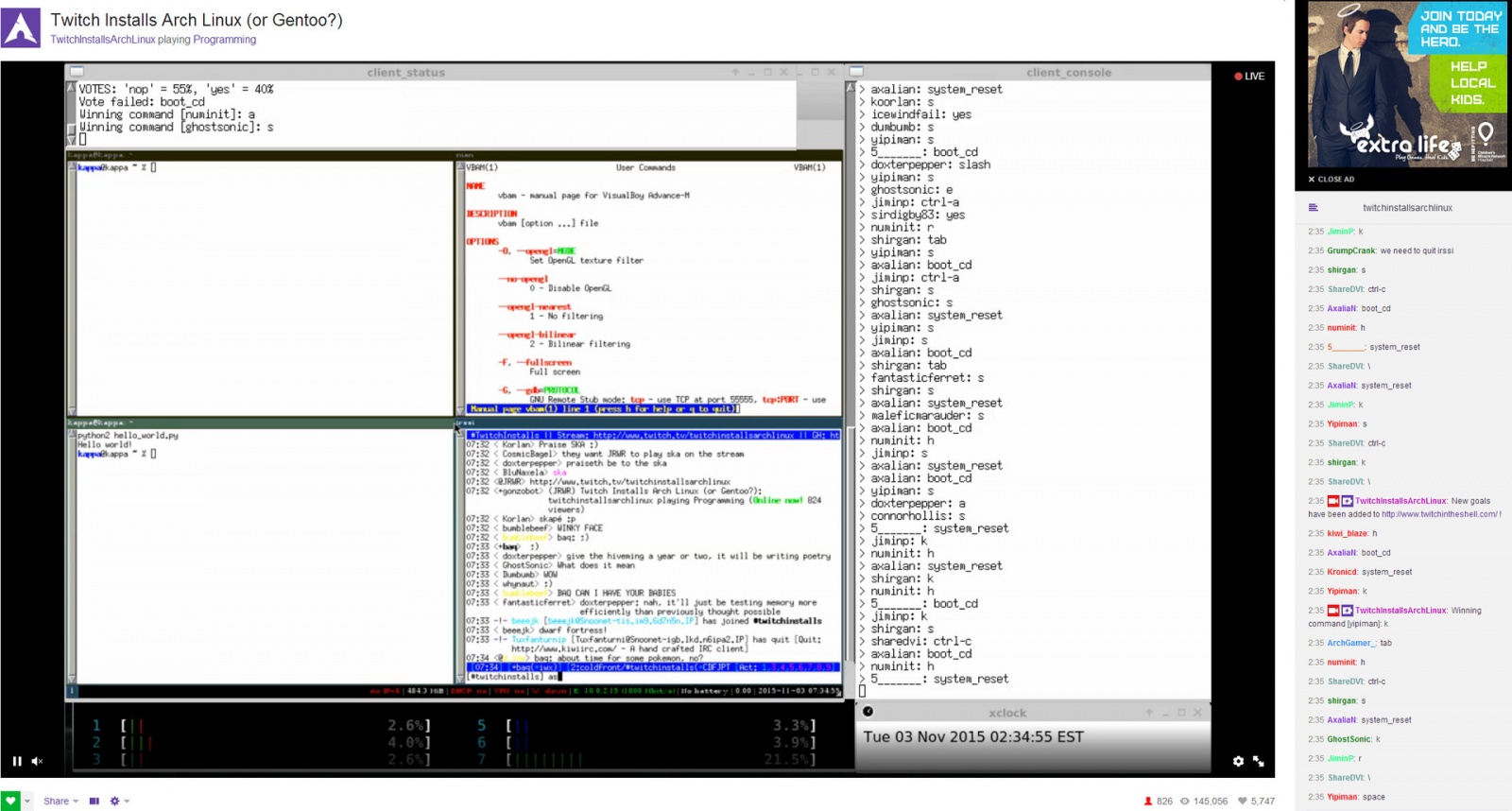Screen dimensions: 1512x811
Task: Click the 5,747 followers count
Action: [x=1263, y=801]
